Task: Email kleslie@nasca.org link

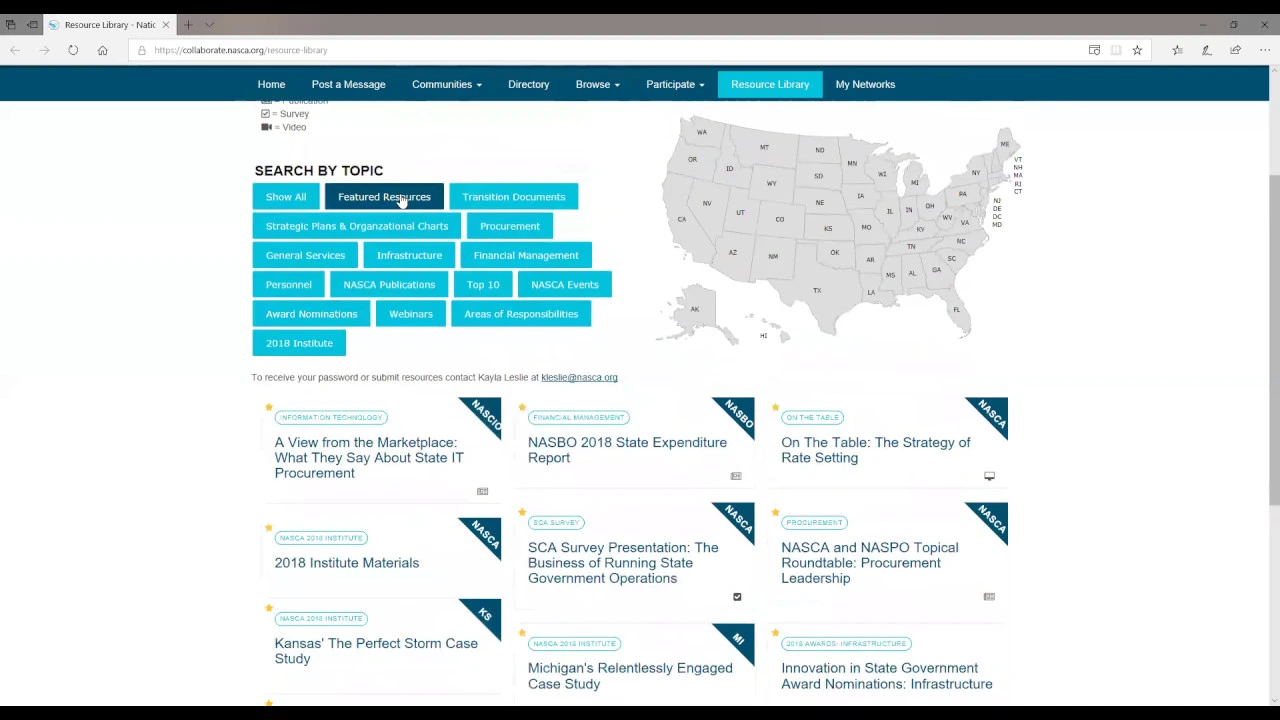Action: click(x=579, y=377)
